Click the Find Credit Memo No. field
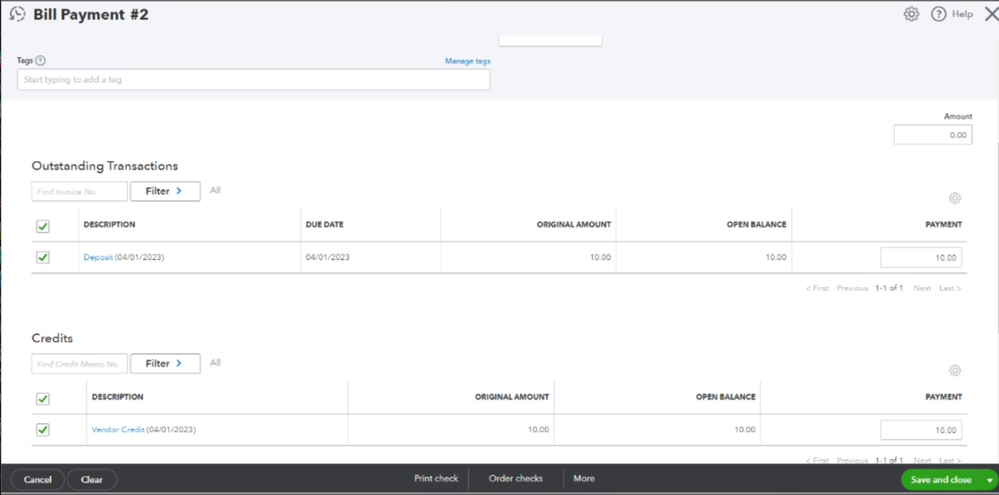 (x=80, y=363)
